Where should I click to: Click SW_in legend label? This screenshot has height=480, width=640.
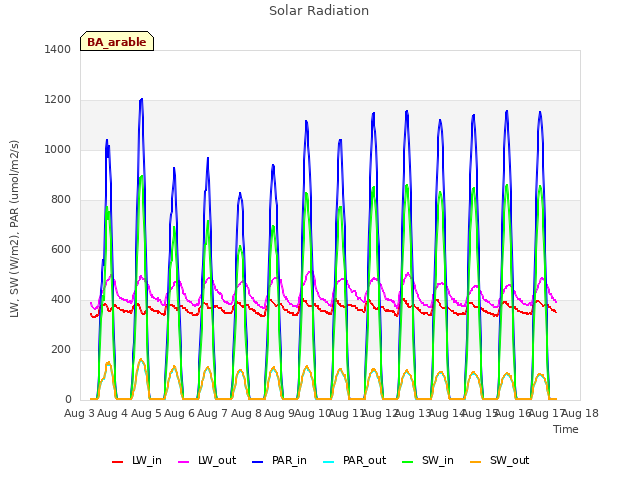[438, 461]
